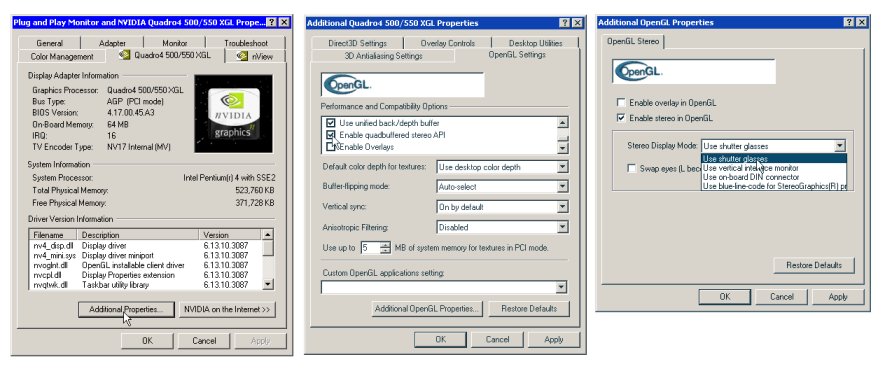Select nv4_mini.sys row in driver list
Screen dimensions: 885x371
tap(146, 255)
